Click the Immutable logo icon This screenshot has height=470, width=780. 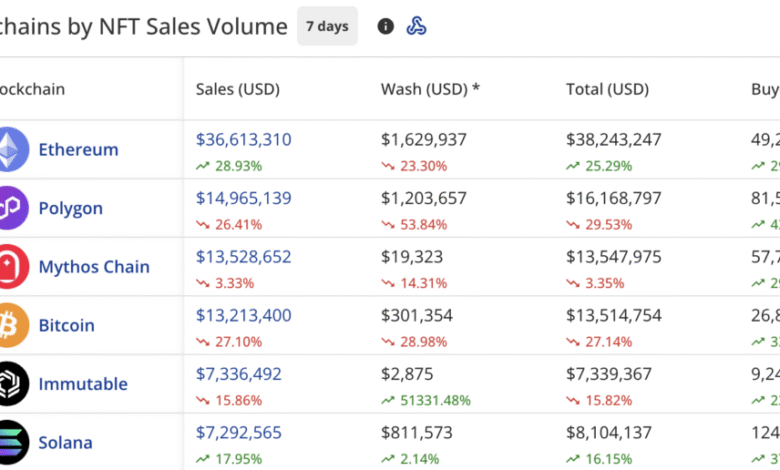tap(12, 384)
